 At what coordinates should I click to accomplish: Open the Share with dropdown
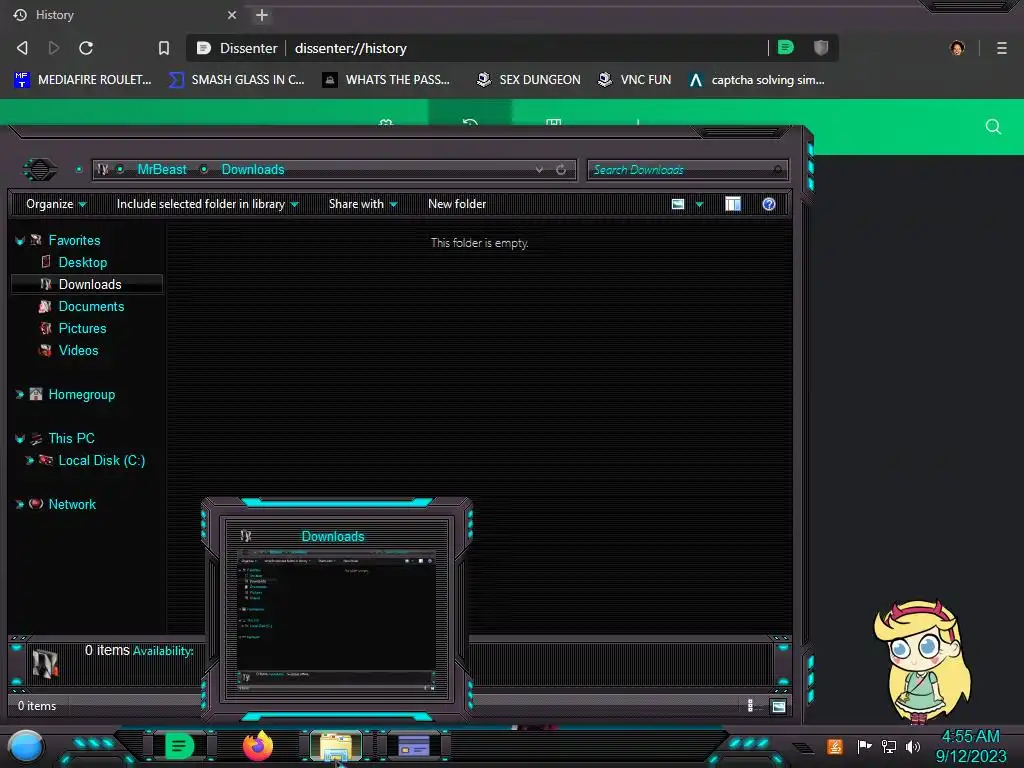click(362, 204)
